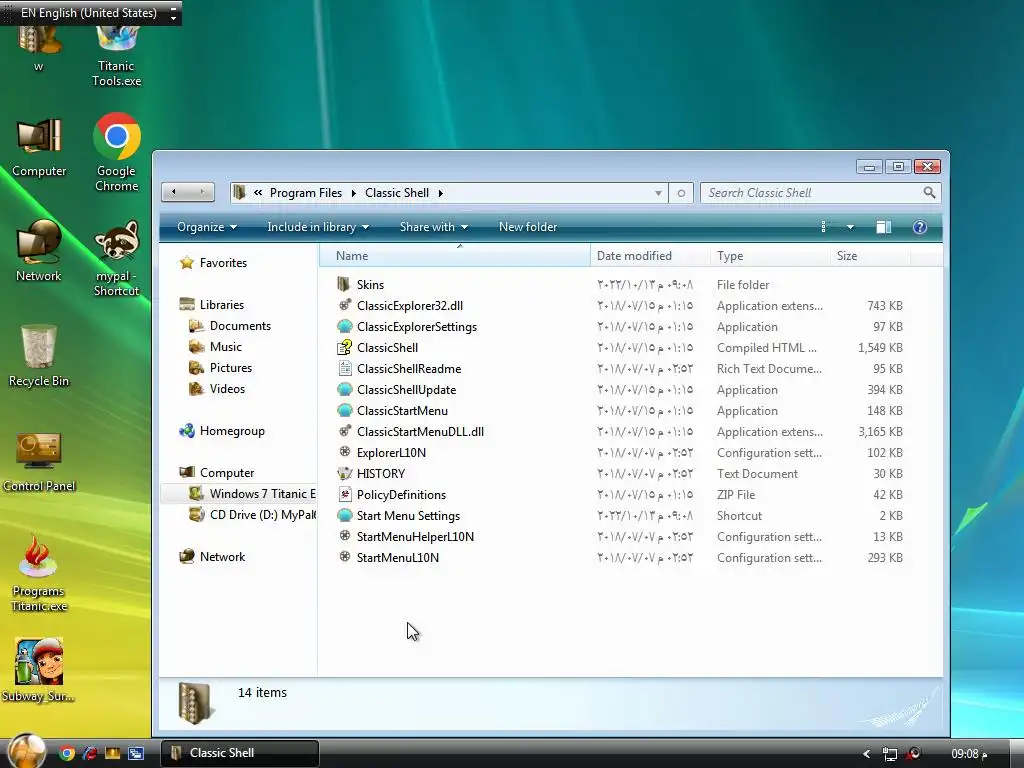This screenshot has width=1024, height=768.
Task: Select the Control Panel desktop icon
Action: pos(39,451)
